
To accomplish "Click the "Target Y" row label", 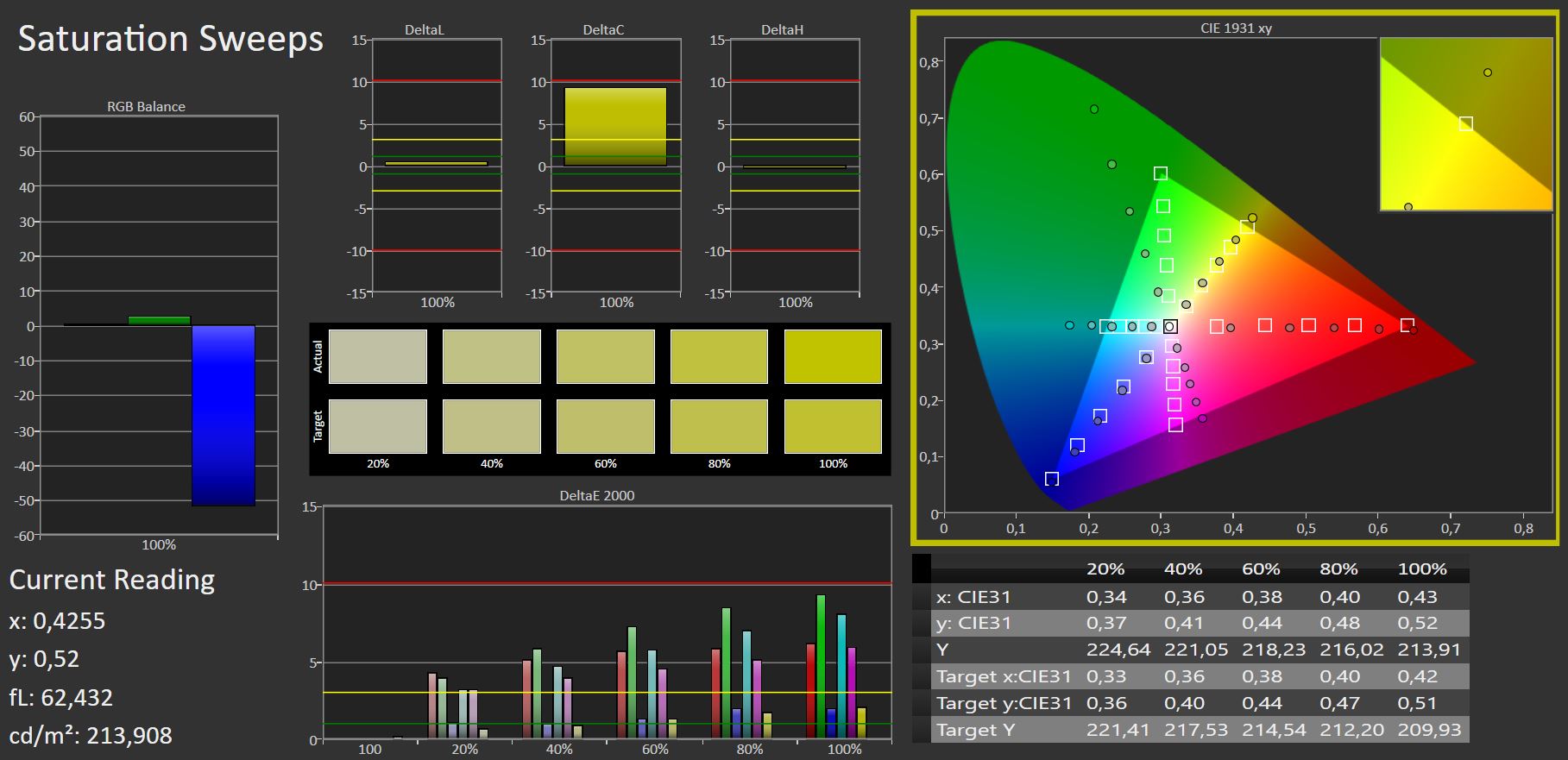I will click(973, 730).
